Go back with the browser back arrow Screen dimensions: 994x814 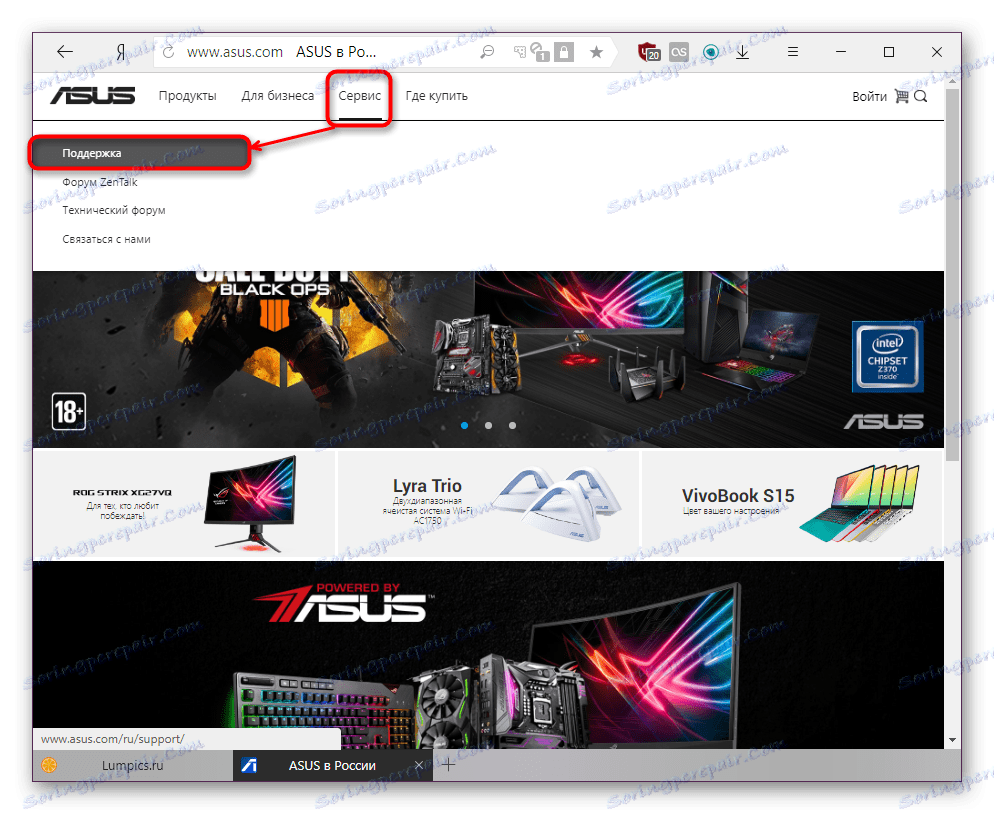(x=65, y=52)
